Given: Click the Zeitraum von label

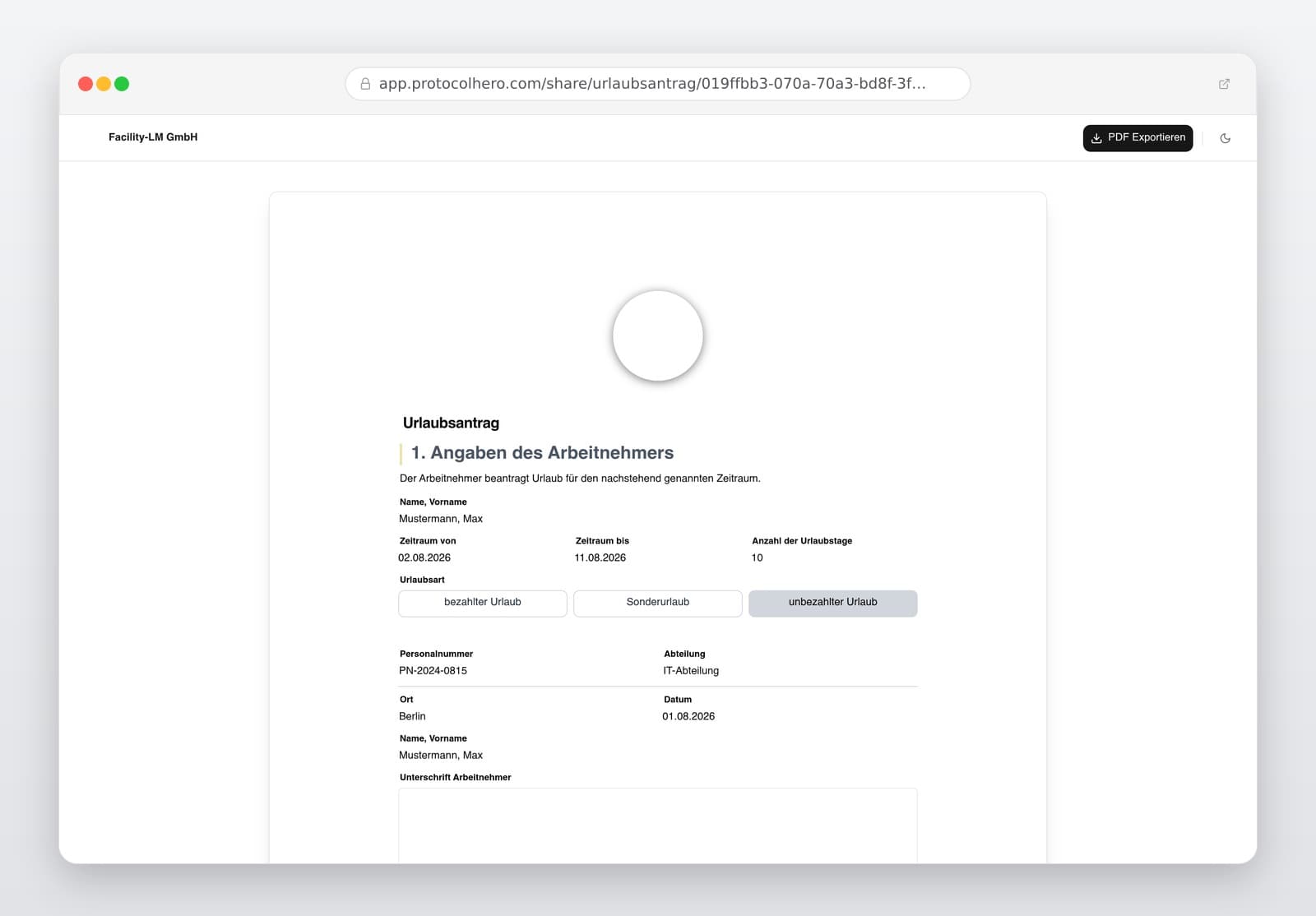Looking at the screenshot, I should coord(428,541).
